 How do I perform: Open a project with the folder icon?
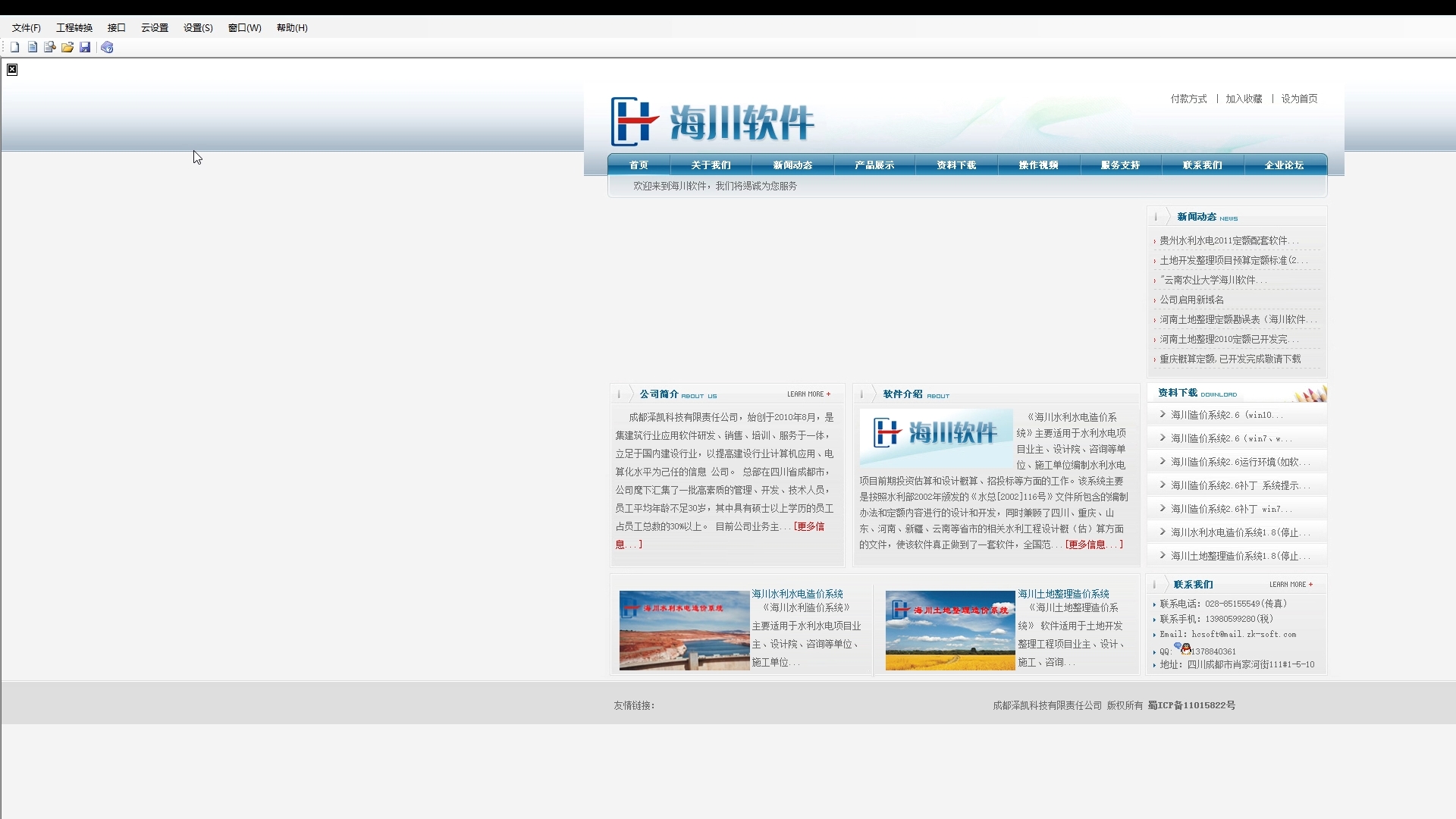(67, 47)
